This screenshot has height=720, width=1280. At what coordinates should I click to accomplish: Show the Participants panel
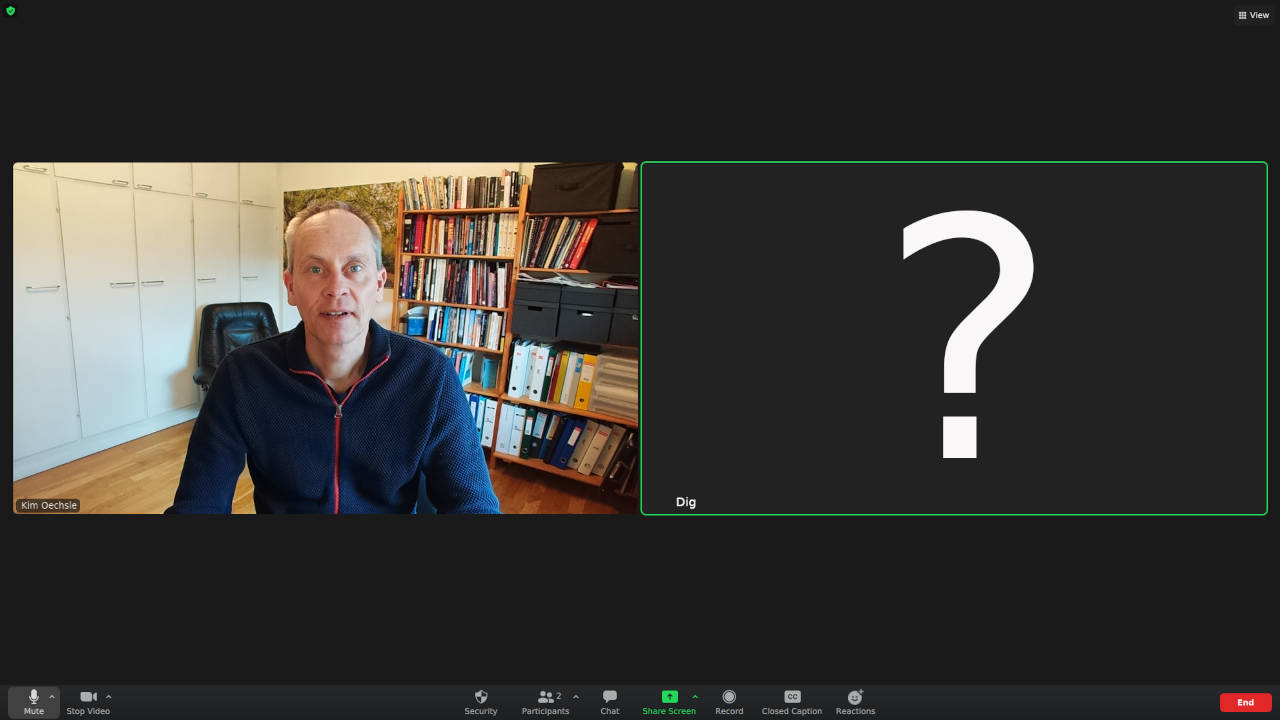click(546, 701)
